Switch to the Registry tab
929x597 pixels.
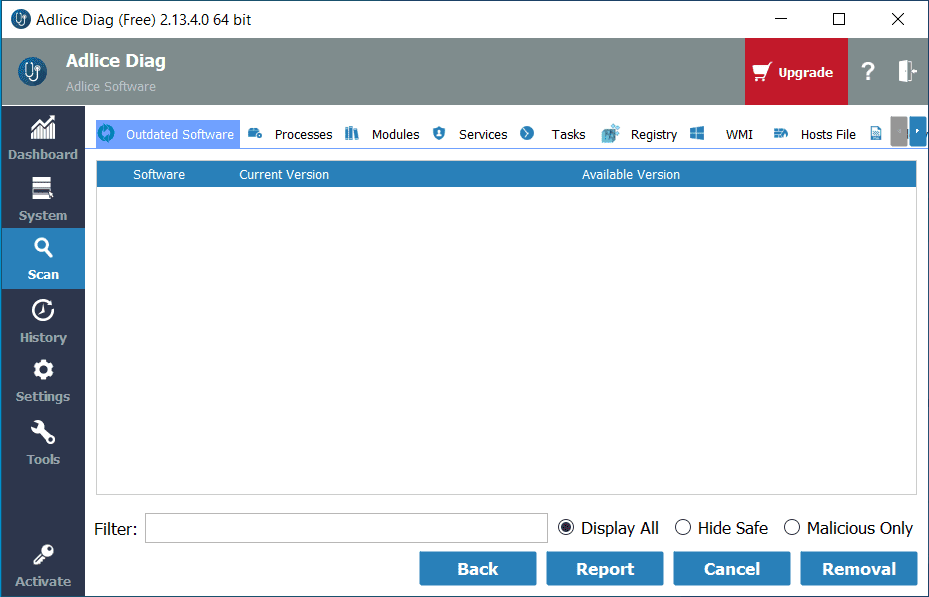pyautogui.click(x=639, y=134)
